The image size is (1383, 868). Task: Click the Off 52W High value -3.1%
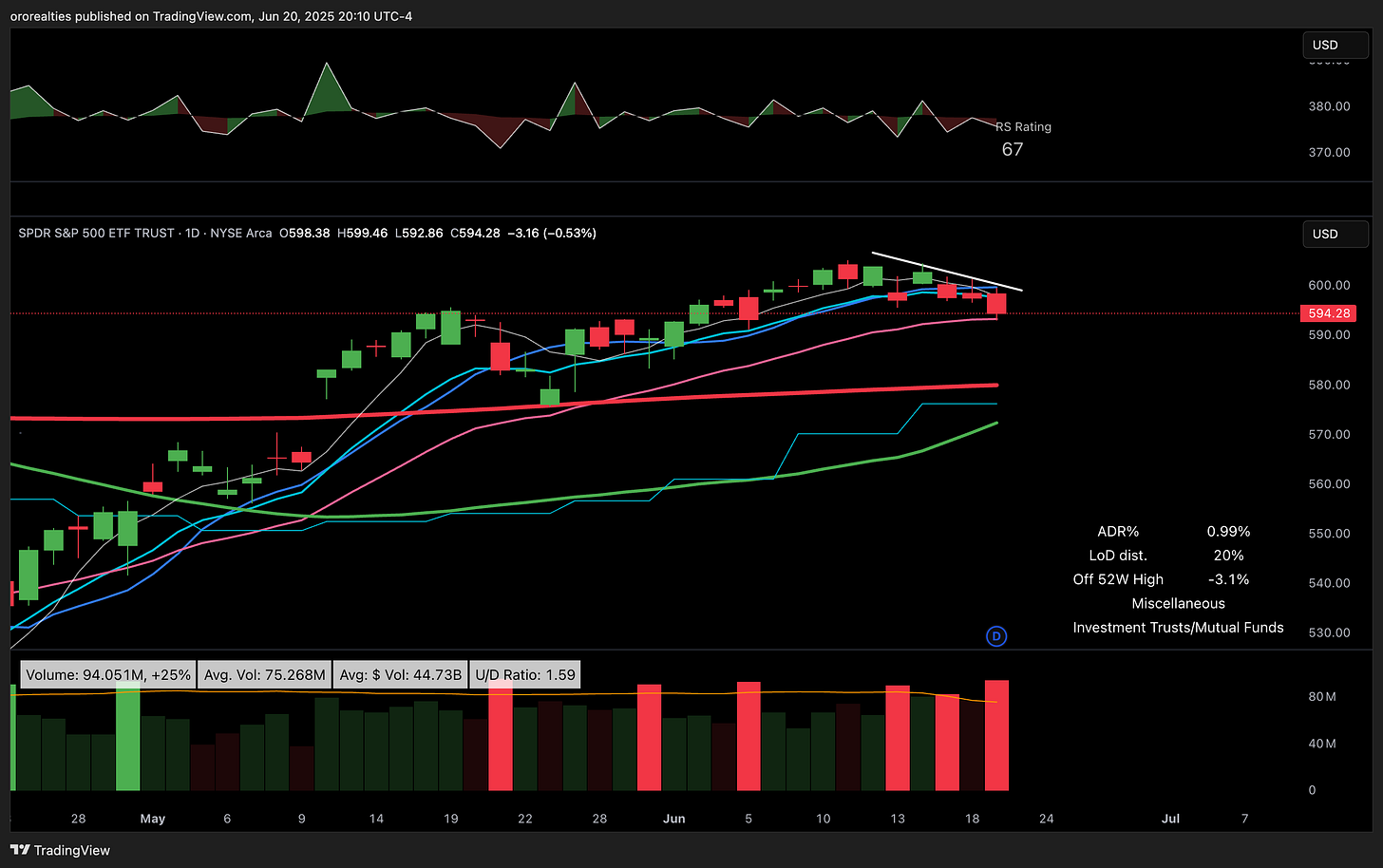pyautogui.click(x=1228, y=579)
